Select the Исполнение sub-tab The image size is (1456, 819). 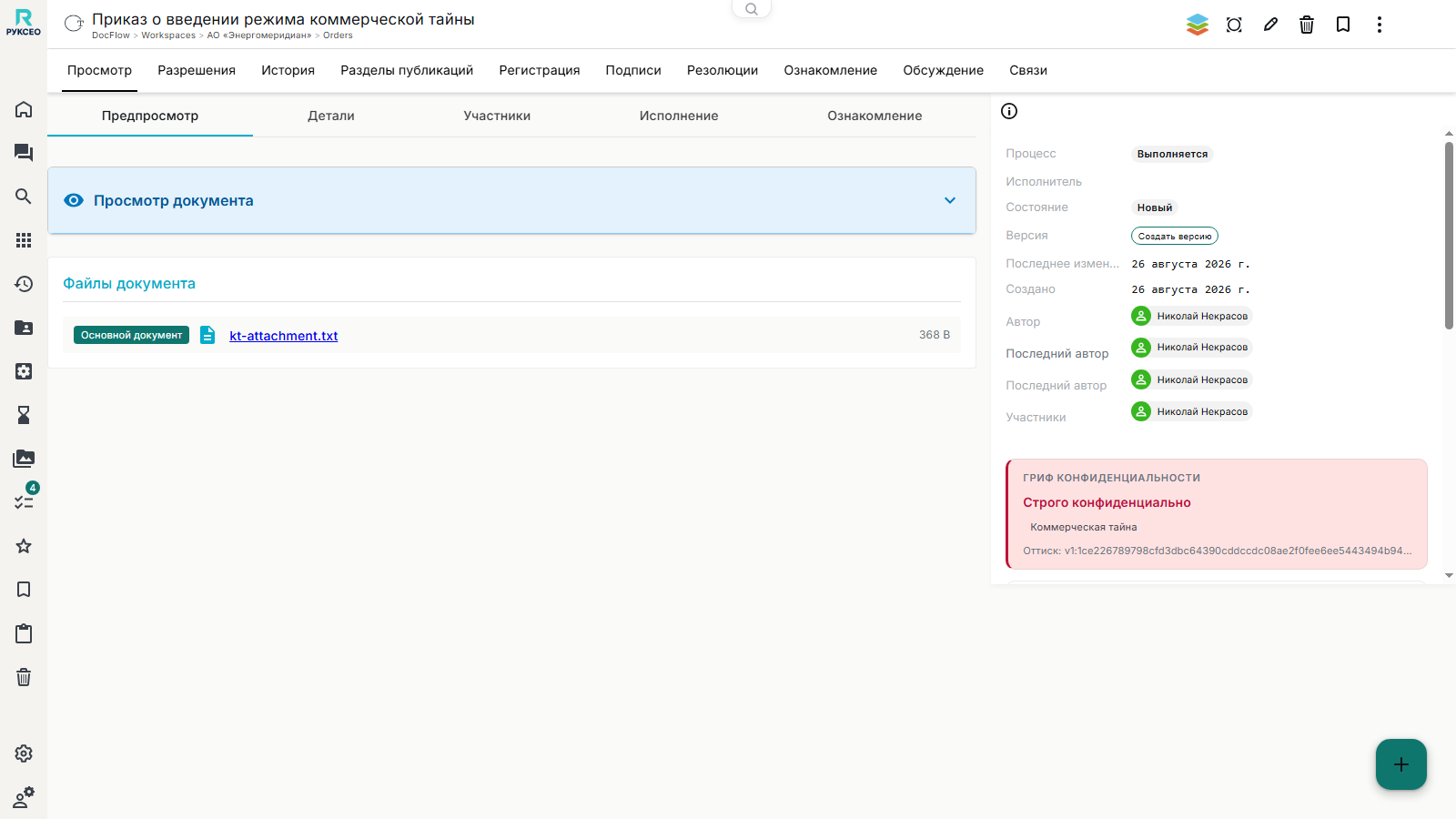(x=679, y=116)
